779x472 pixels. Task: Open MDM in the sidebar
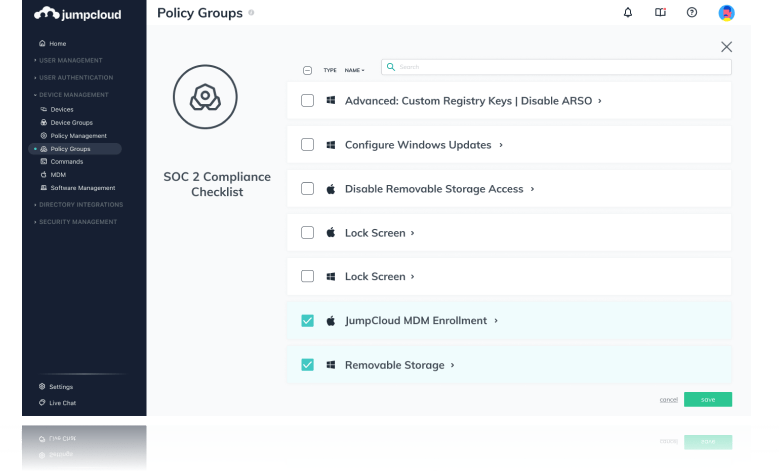[53, 175]
